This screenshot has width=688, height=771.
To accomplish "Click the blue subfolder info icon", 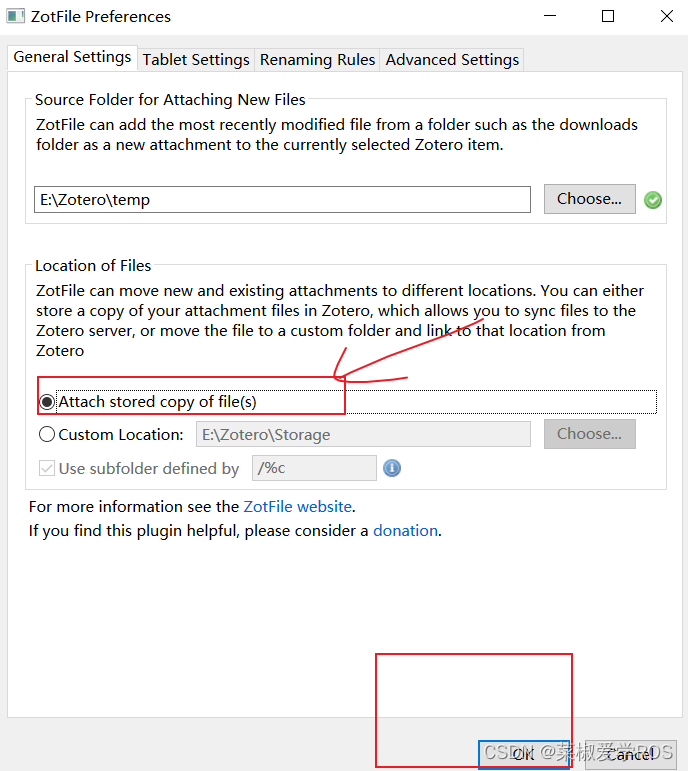I will 392,468.
